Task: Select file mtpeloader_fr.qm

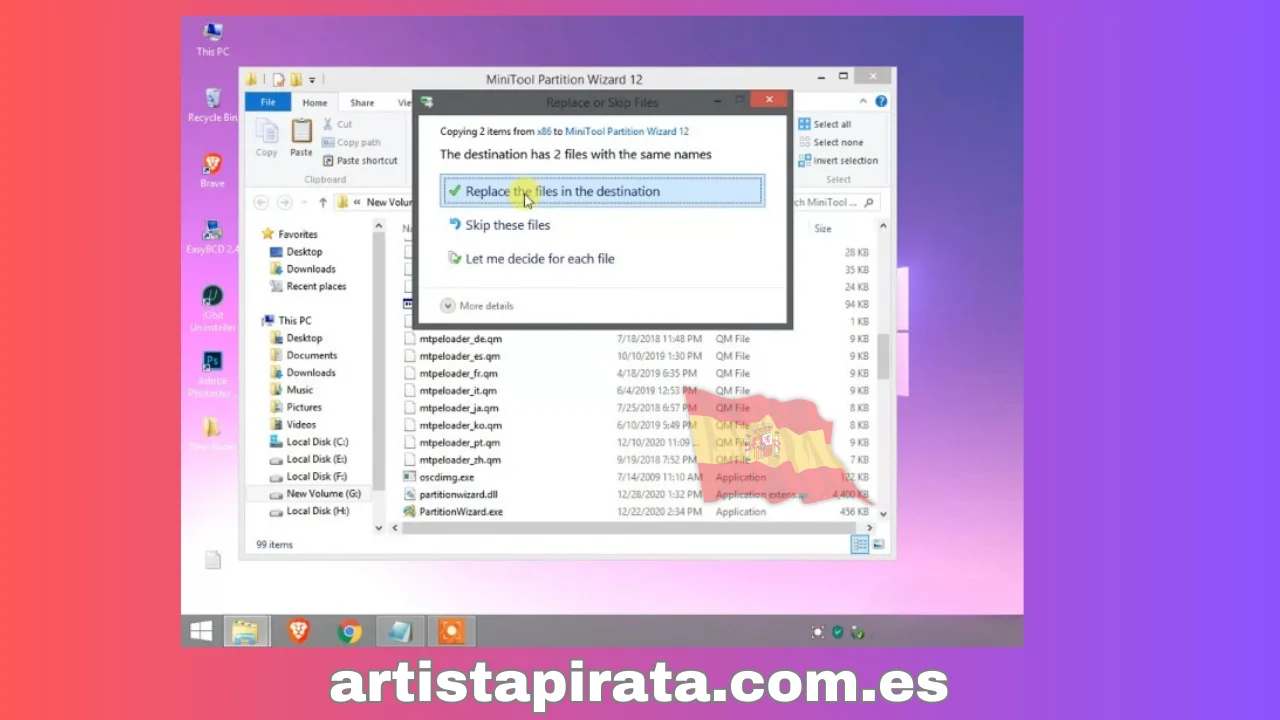Action: coord(451,373)
